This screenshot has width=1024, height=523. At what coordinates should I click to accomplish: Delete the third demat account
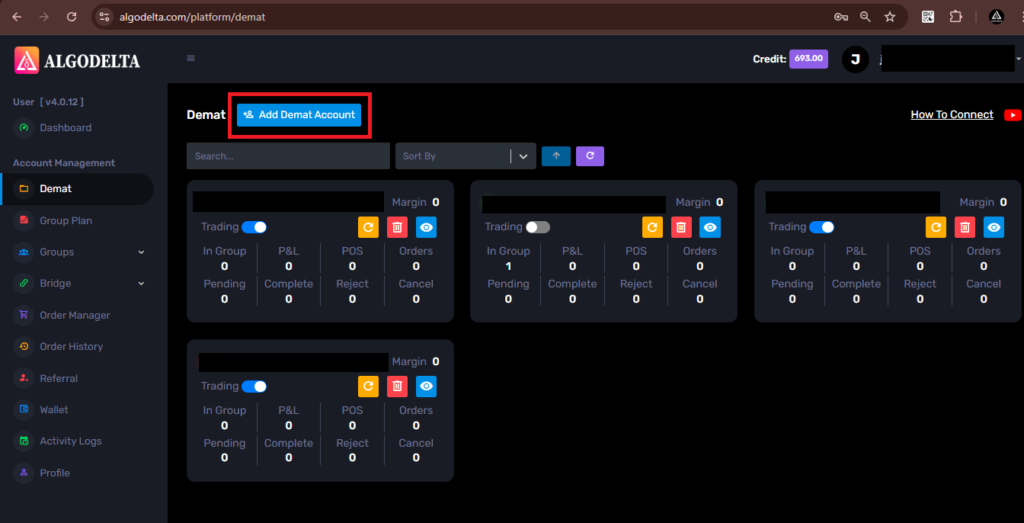[965, 227]
